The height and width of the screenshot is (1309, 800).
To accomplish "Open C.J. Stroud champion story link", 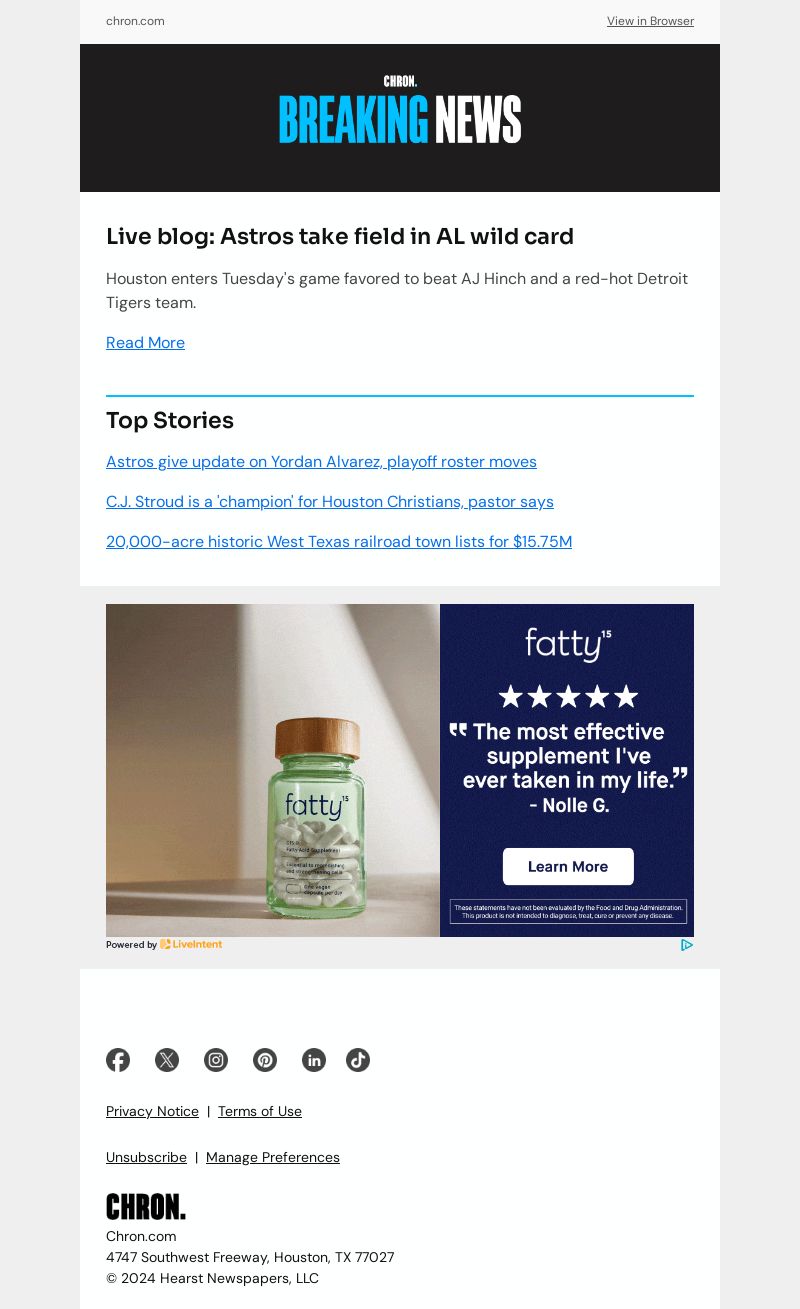I will pos(330,502).
